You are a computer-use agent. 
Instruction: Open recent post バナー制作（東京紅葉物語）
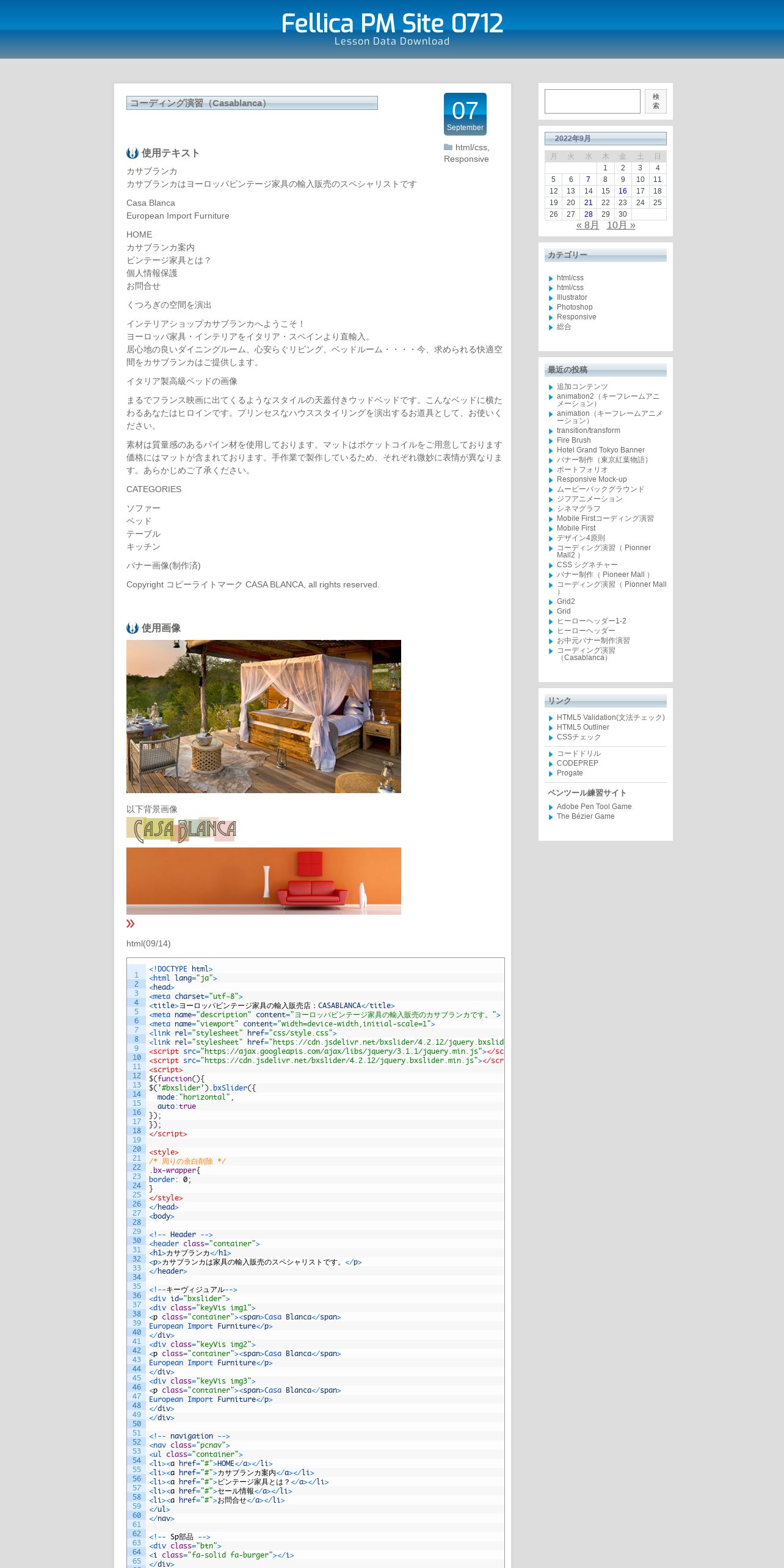[604, 460]
